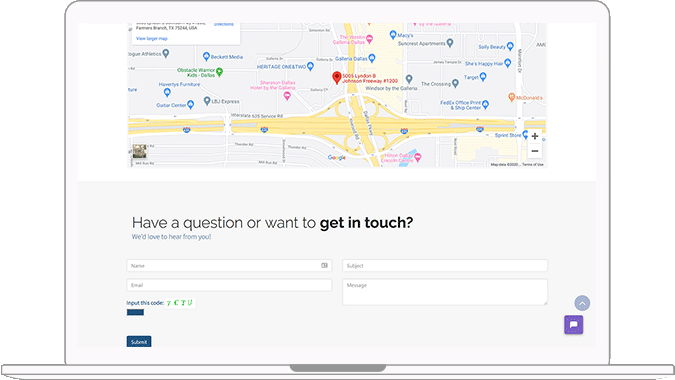The width and height of the screenshot is (675, 380).
Task: Open the View larger map link
Action: point(152,38)
